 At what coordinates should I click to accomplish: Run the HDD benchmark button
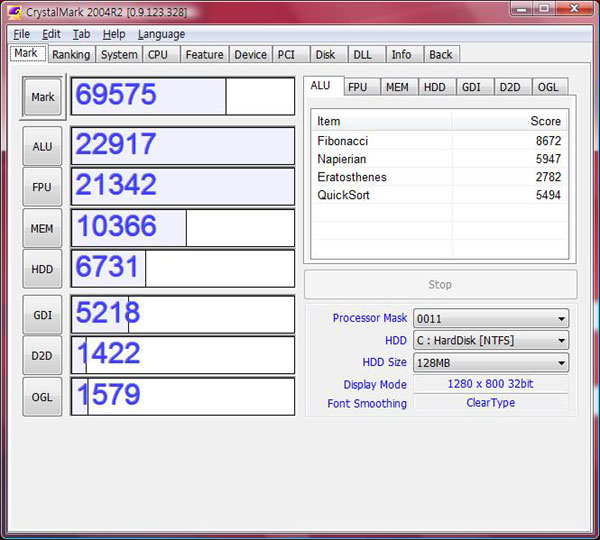pos(42,269)
